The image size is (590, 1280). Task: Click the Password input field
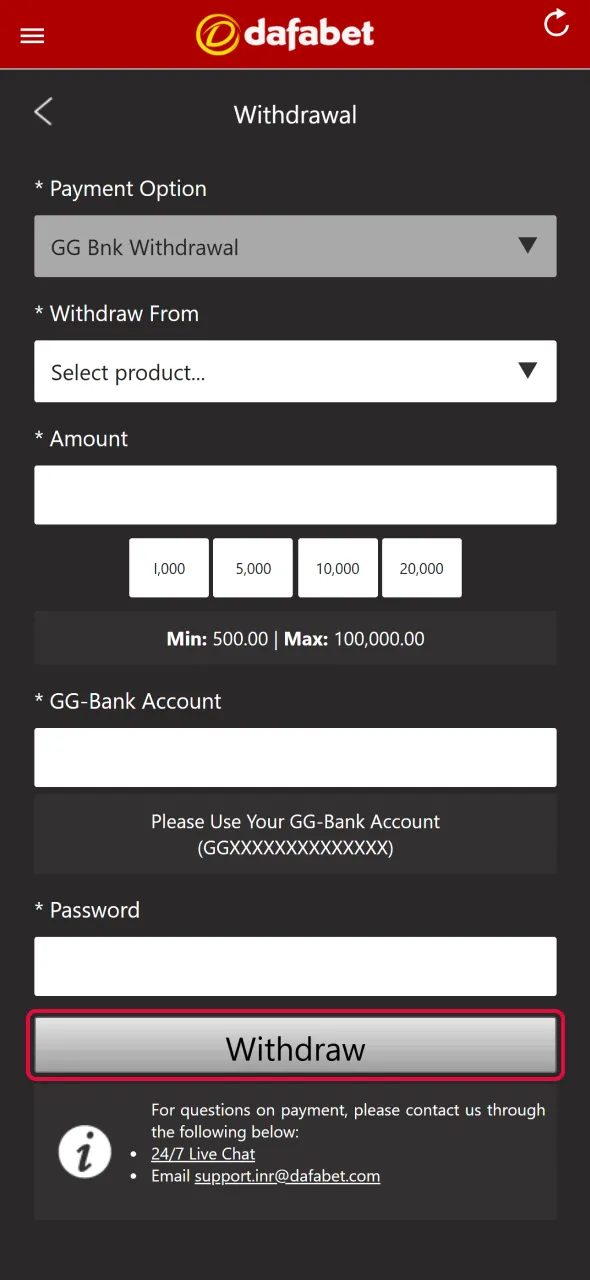(295, 966)
